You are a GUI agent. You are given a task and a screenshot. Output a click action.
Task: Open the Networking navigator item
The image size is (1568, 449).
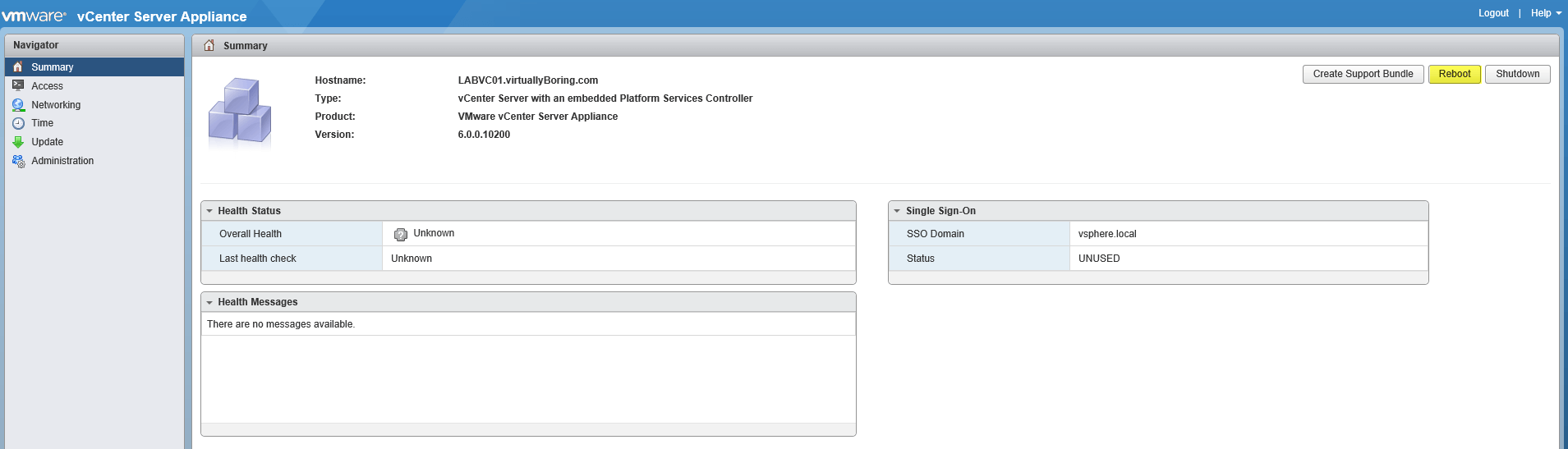(x=94, y=105)
